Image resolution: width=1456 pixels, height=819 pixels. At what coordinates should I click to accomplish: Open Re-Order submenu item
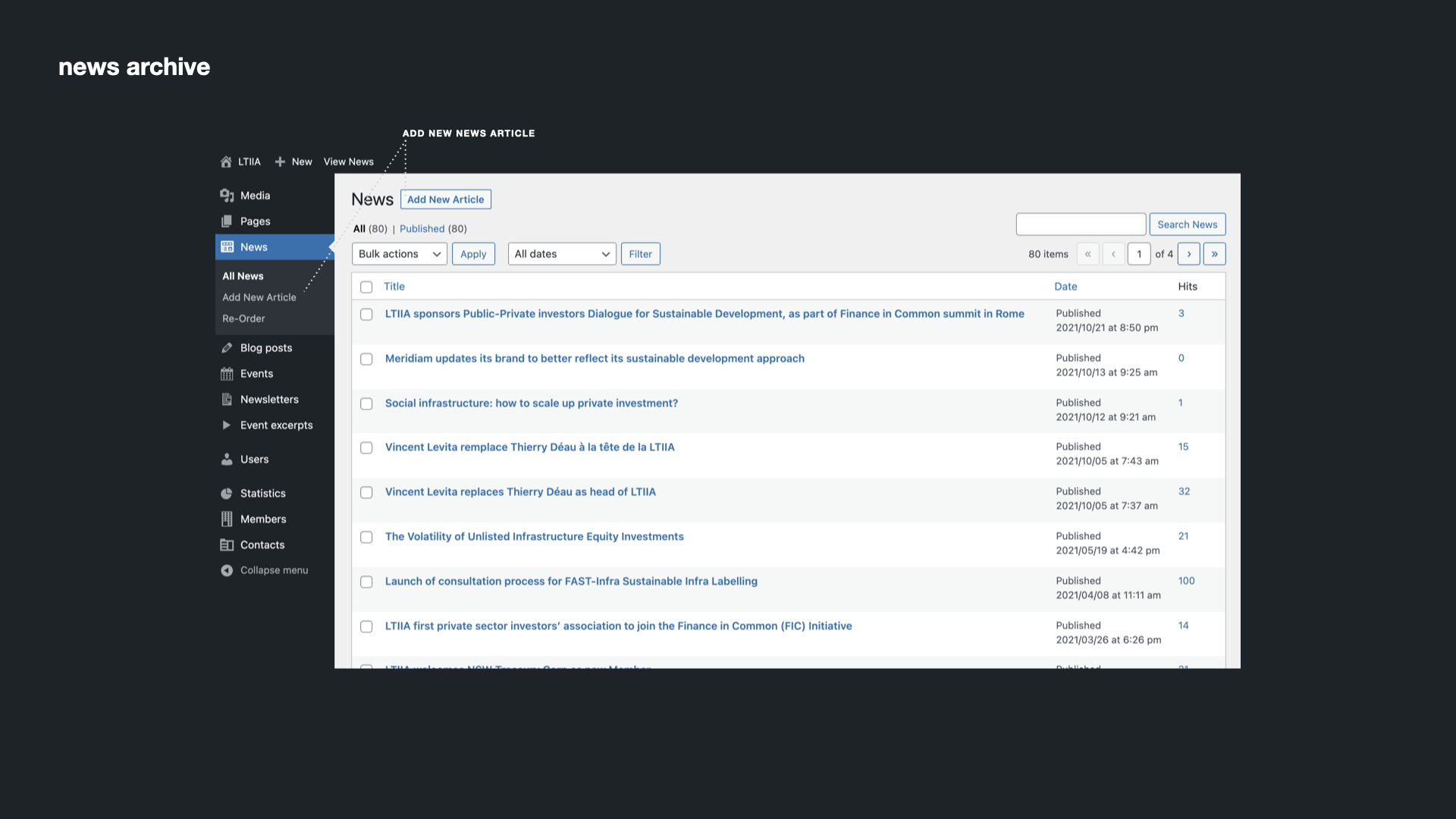243,319
